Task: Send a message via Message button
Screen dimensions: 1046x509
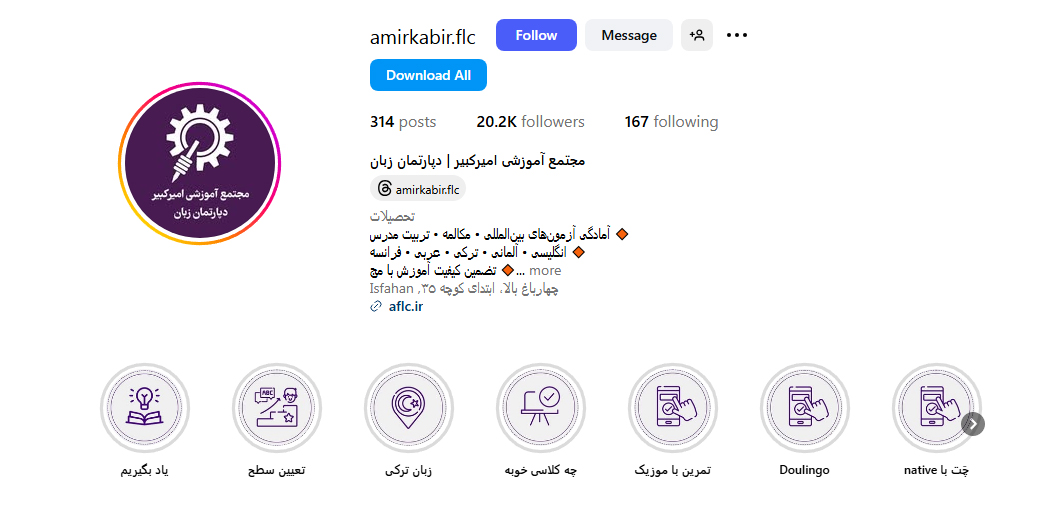Action: (629, 35)
